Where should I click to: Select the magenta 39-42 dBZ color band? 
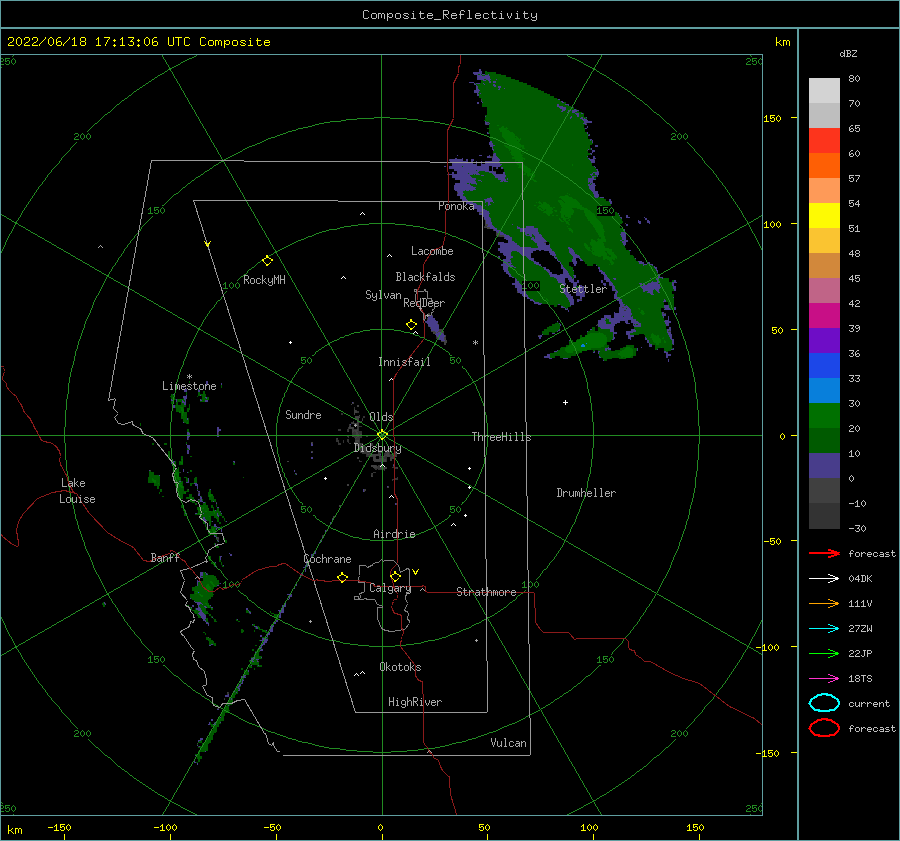(x=824, y=316)
